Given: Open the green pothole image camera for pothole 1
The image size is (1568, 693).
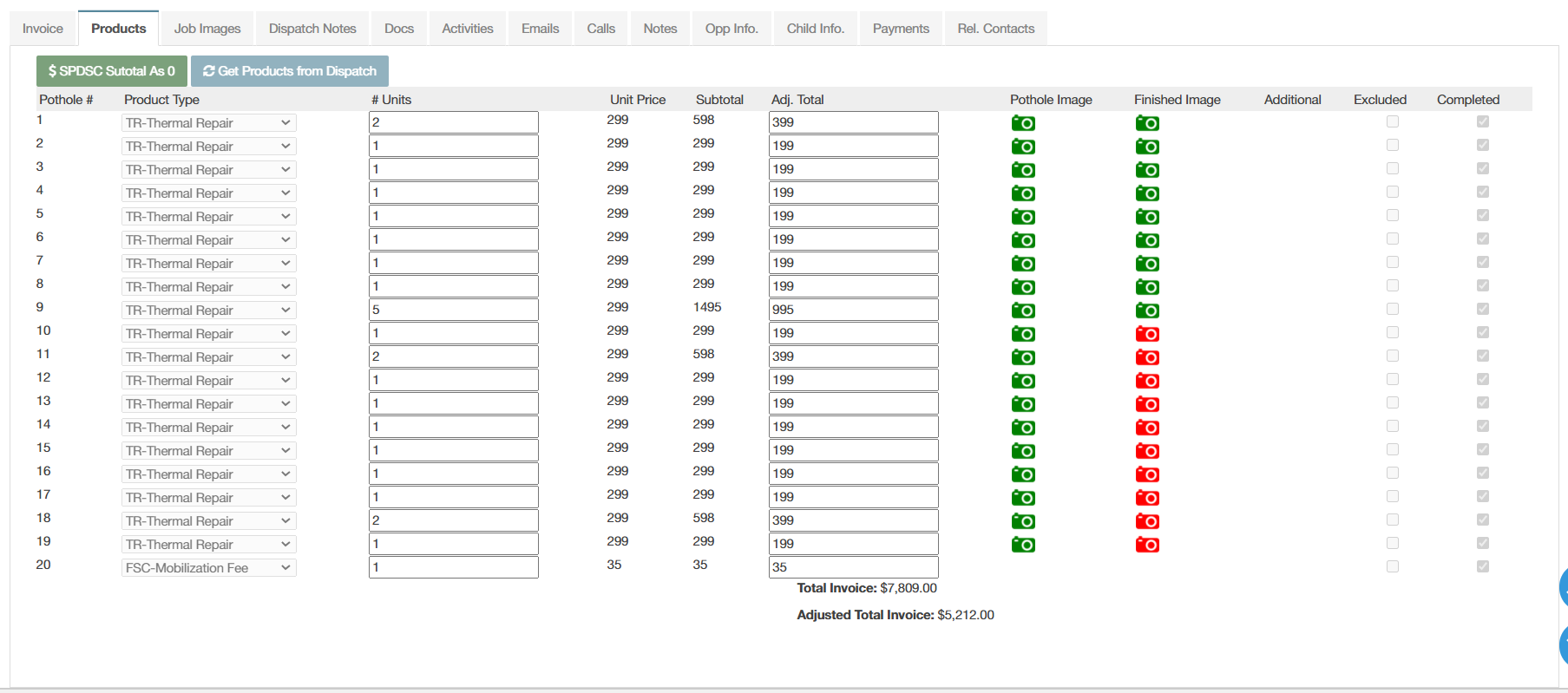Looking at the screenshot, I should coord(1023,123).
